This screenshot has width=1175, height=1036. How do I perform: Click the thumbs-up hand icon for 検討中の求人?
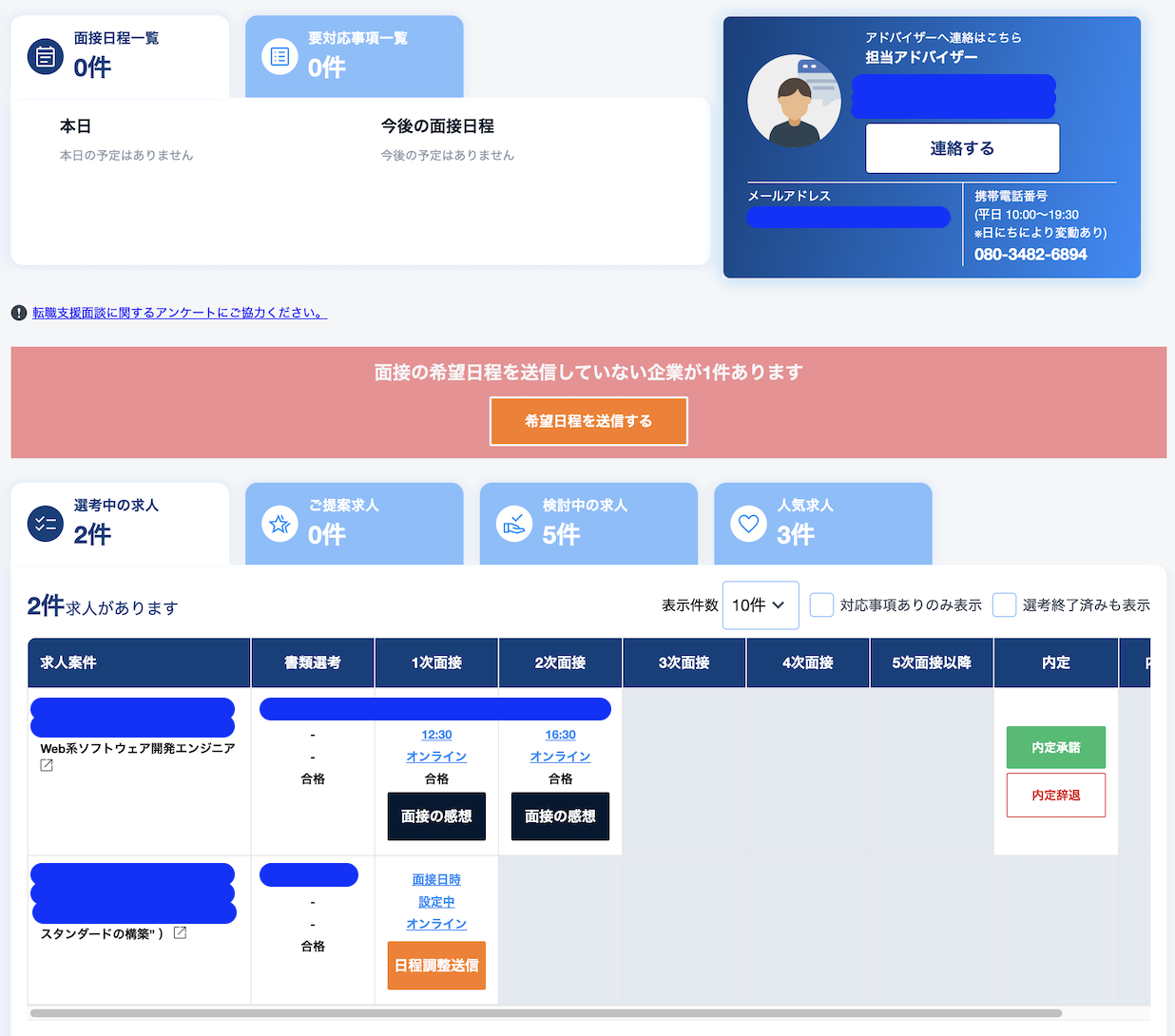click(x=514, y=524)
